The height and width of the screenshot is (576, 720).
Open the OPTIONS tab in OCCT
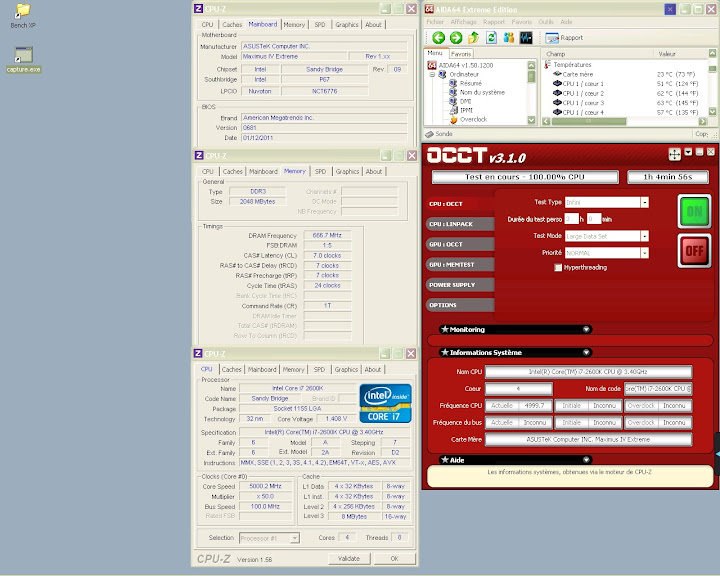pos(460,305)
